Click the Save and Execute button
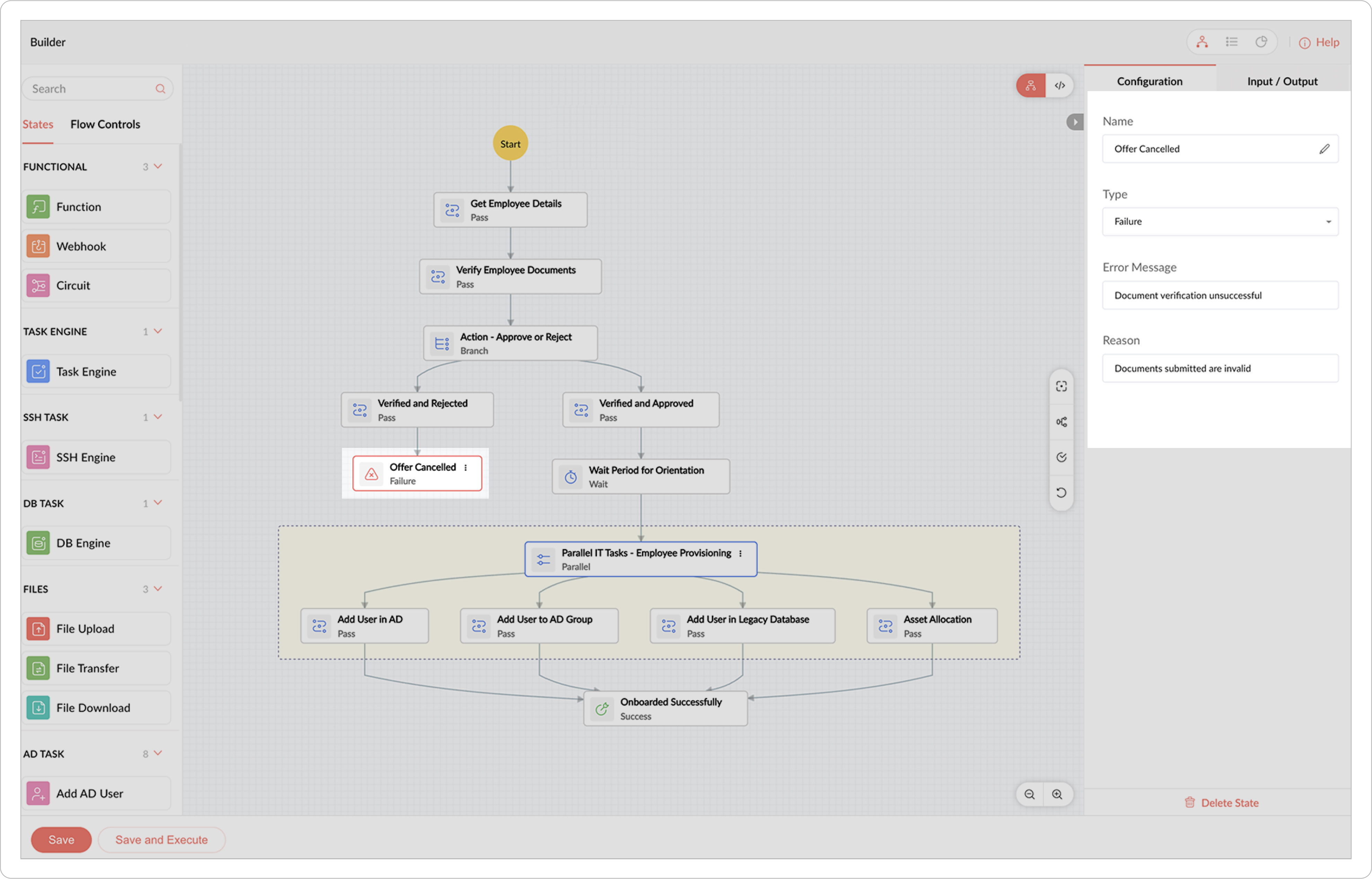The image size is (1372, 879). pyautogui.click(x=161, y=840)
